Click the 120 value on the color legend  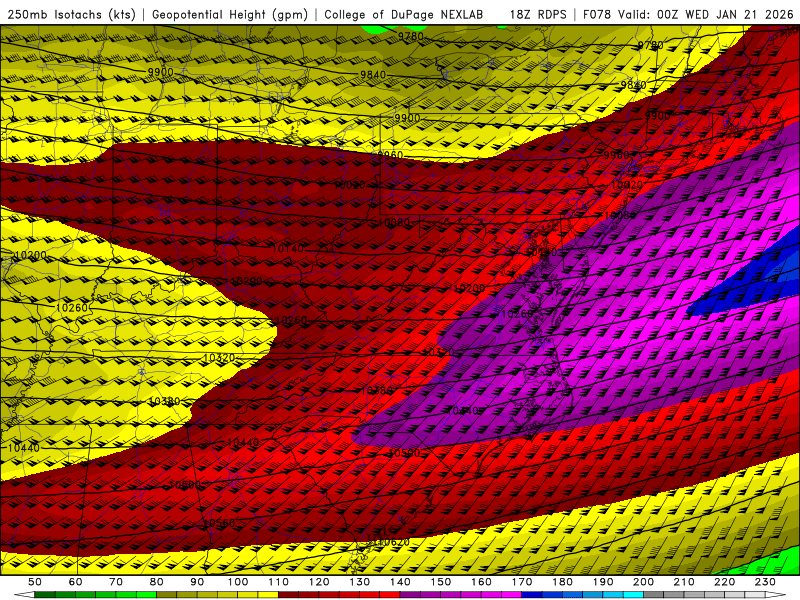click(319, 582)
